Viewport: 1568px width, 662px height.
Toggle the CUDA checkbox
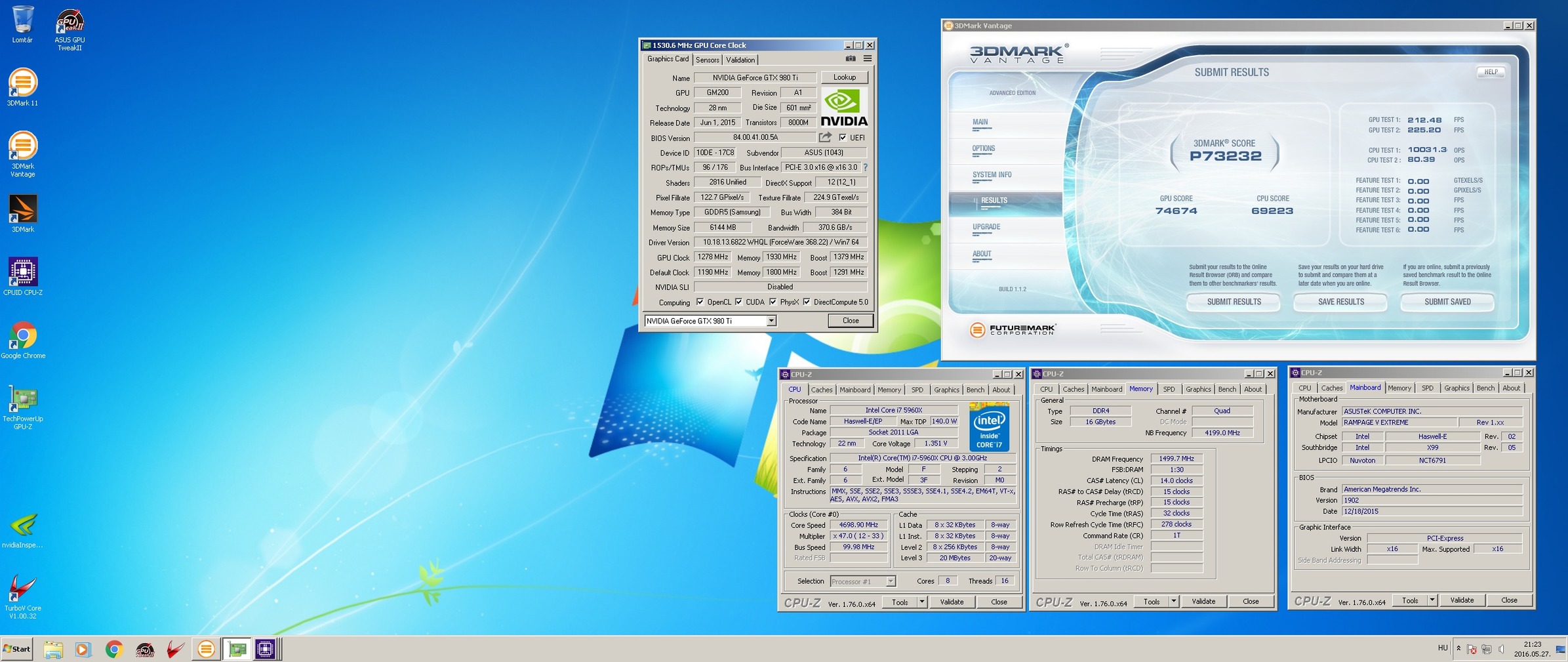pos(739,302)
